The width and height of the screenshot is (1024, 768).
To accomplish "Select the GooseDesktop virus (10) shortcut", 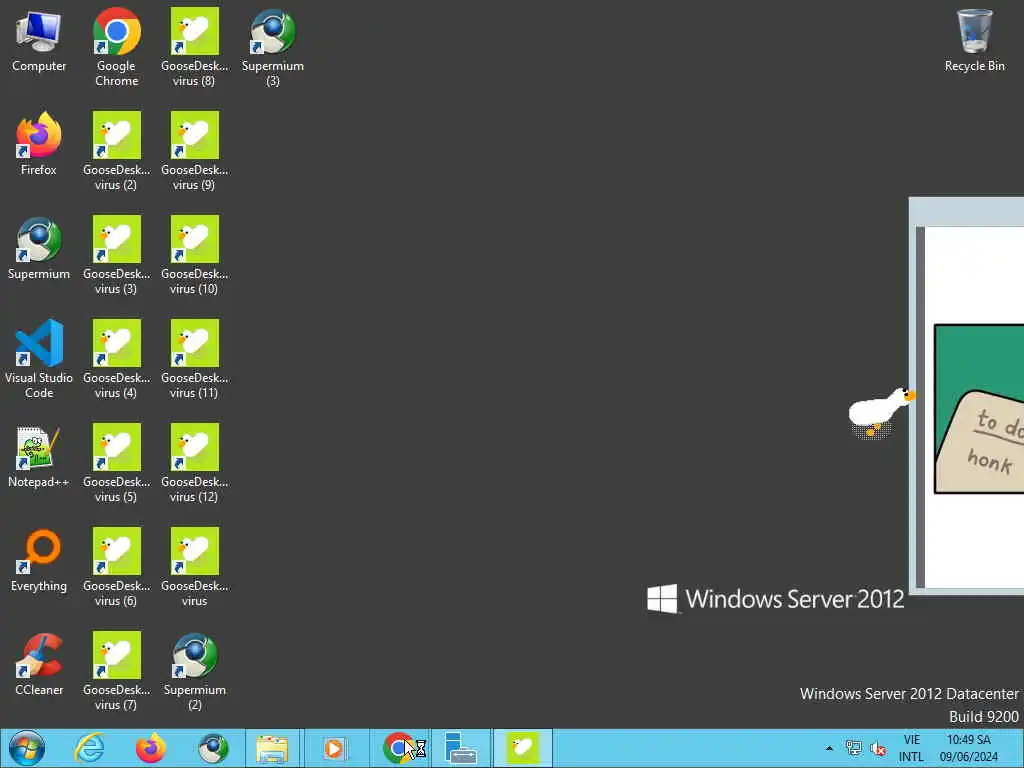I will (x=195, y=255).
